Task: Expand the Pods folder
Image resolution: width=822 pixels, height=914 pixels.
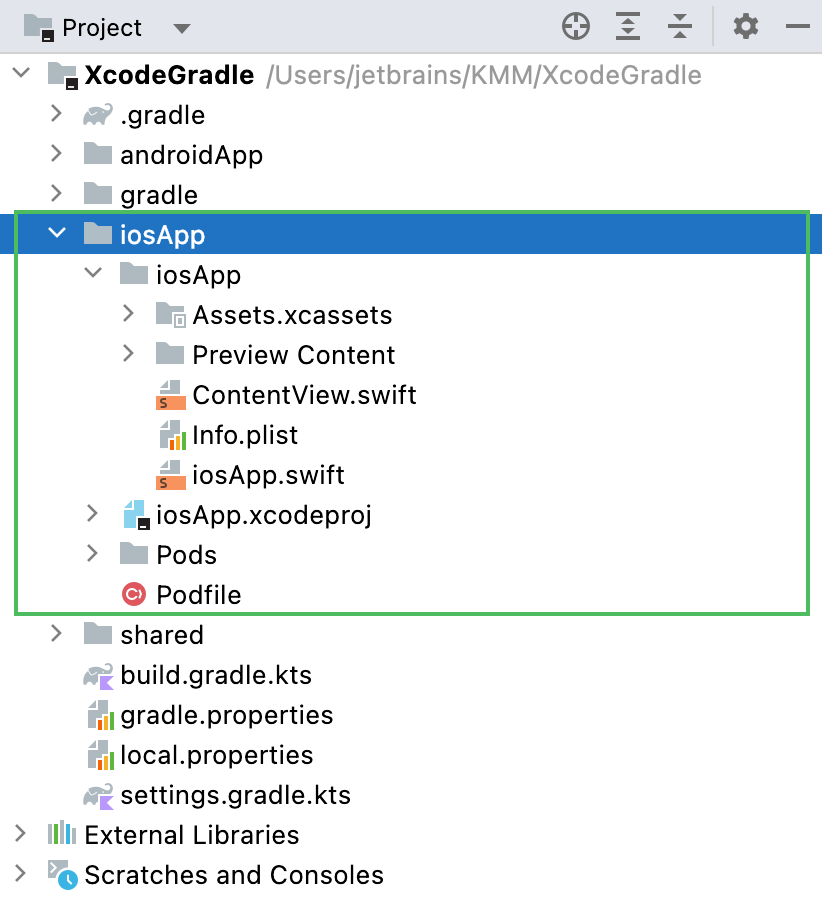Action: 93,554
